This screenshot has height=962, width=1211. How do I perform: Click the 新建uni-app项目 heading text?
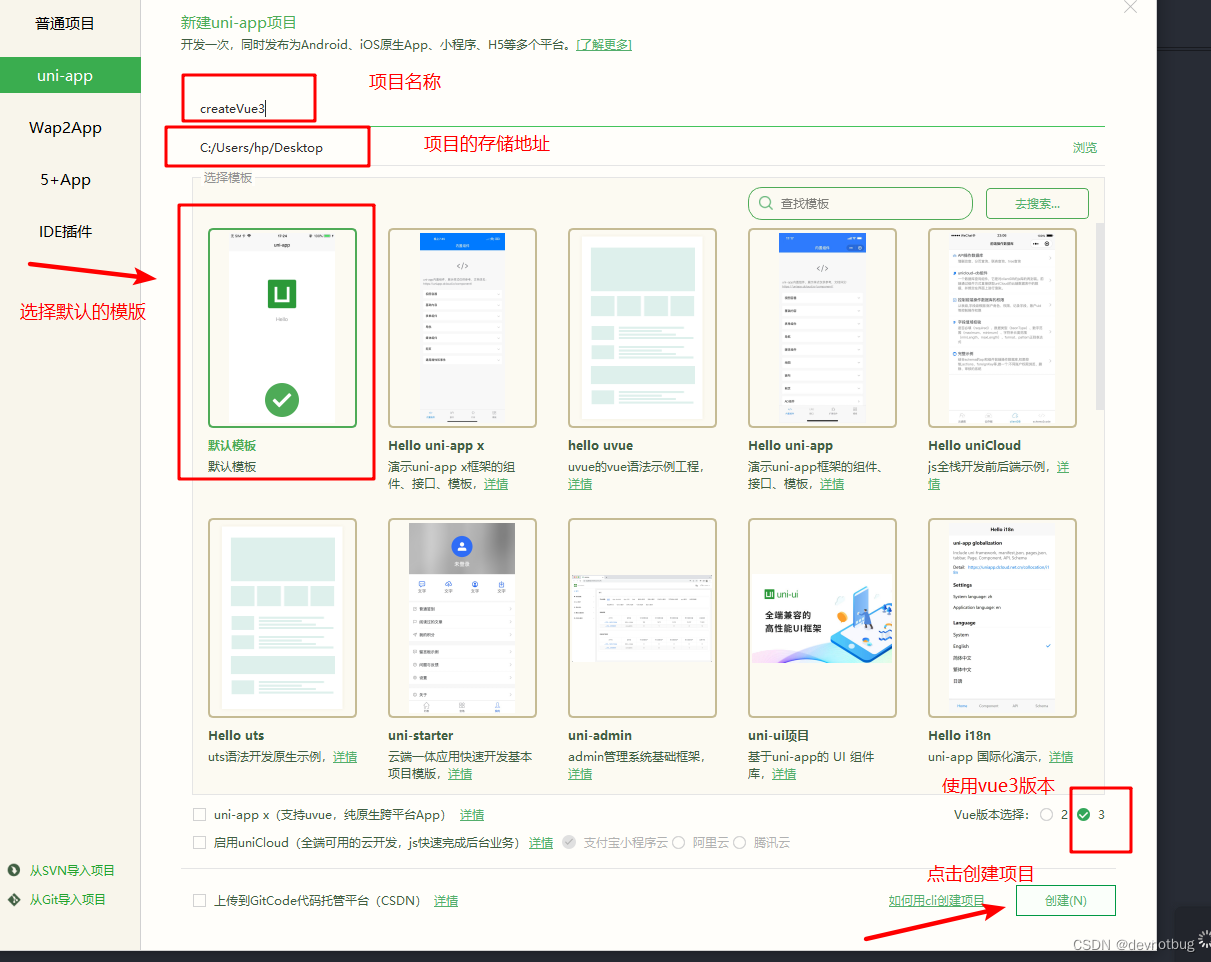(239, 22)
